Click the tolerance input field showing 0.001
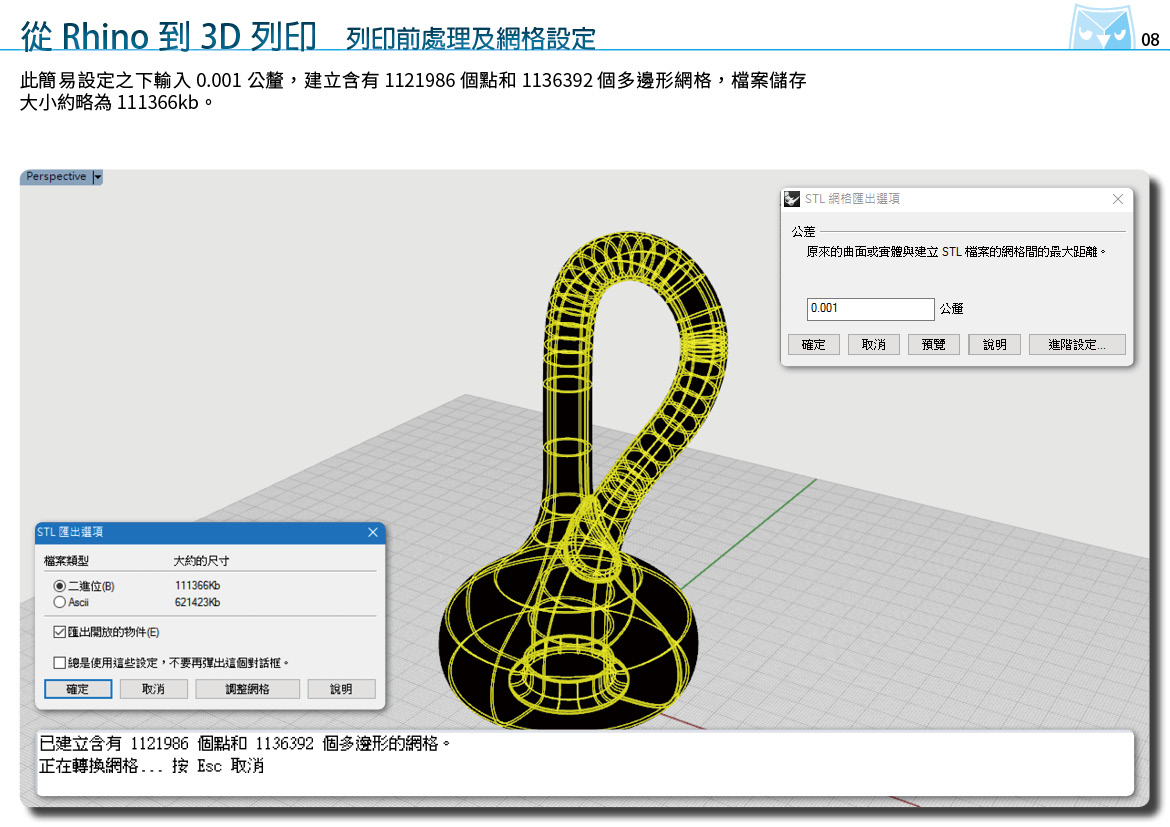The image size is (1170, 827). point(870,309)
